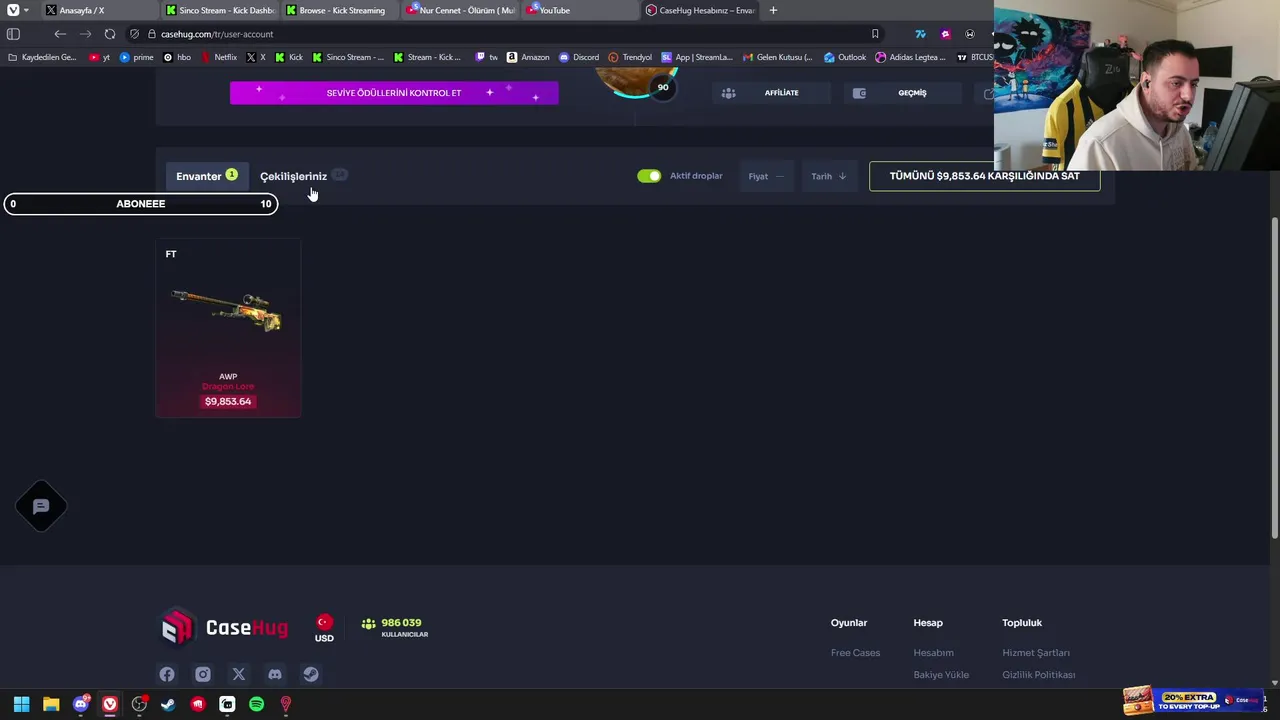
Task: Sort inventory by Tarih
Action: click(829, 176)
